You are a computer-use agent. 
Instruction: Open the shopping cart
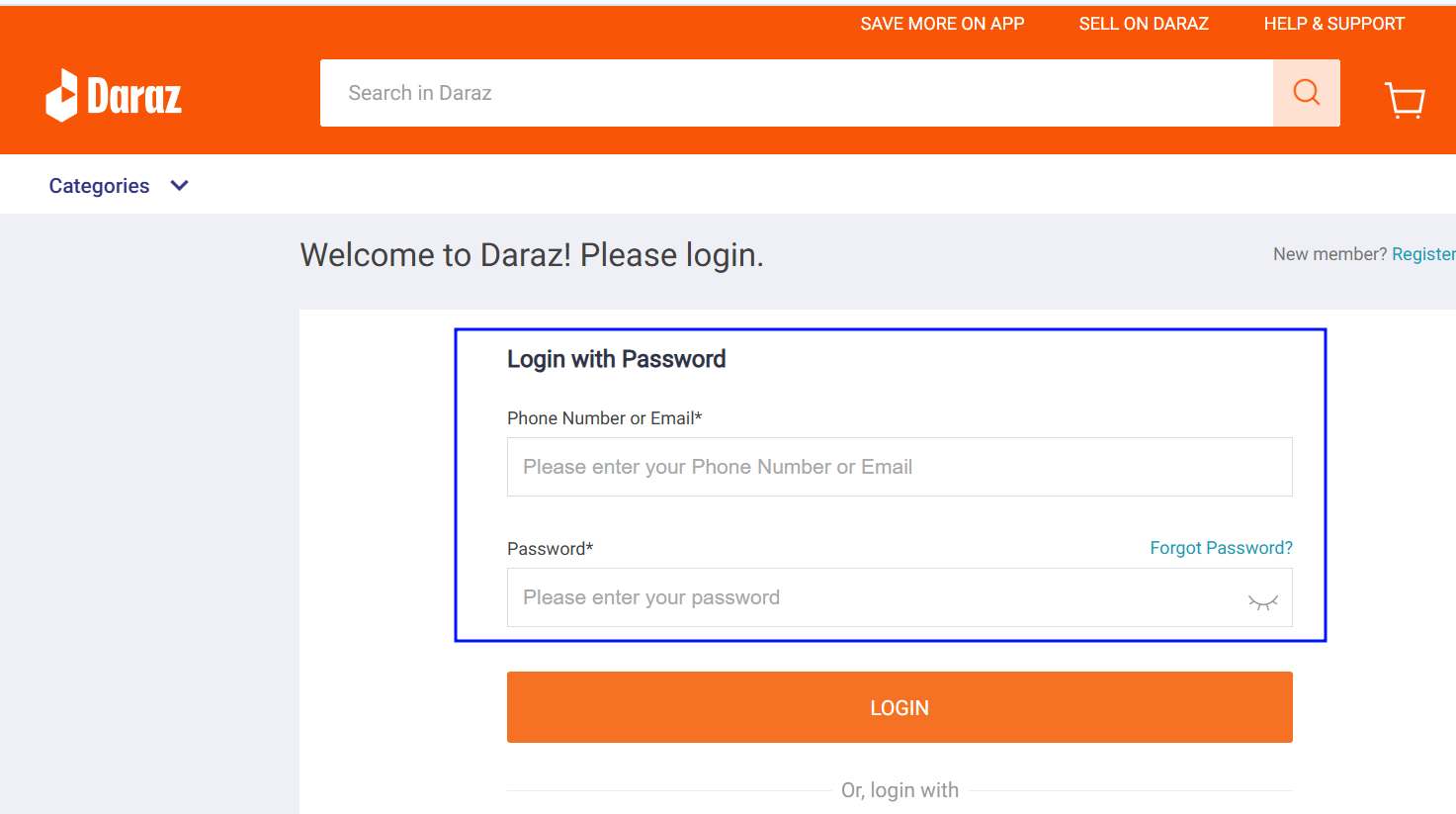pyautogui.click(x=1404, y=99)
